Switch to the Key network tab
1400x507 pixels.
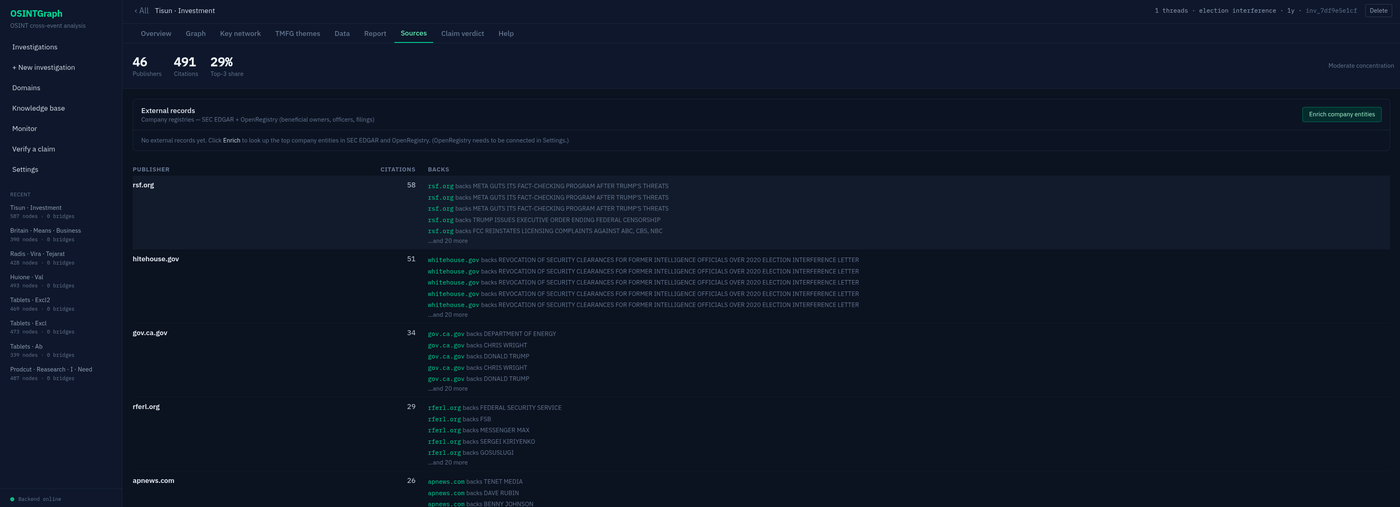click(x=240, y=33)
